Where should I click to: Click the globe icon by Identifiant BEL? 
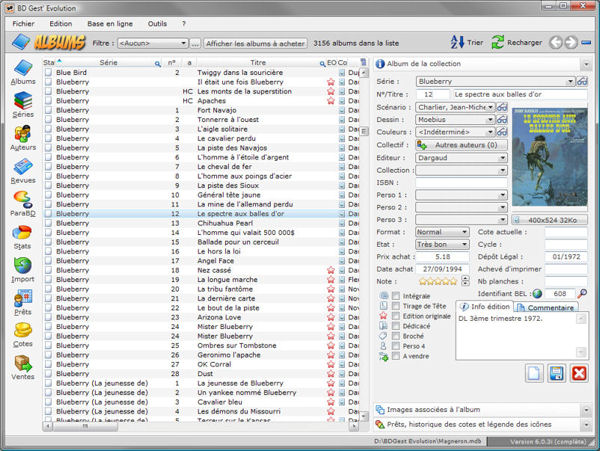(537, 293)
